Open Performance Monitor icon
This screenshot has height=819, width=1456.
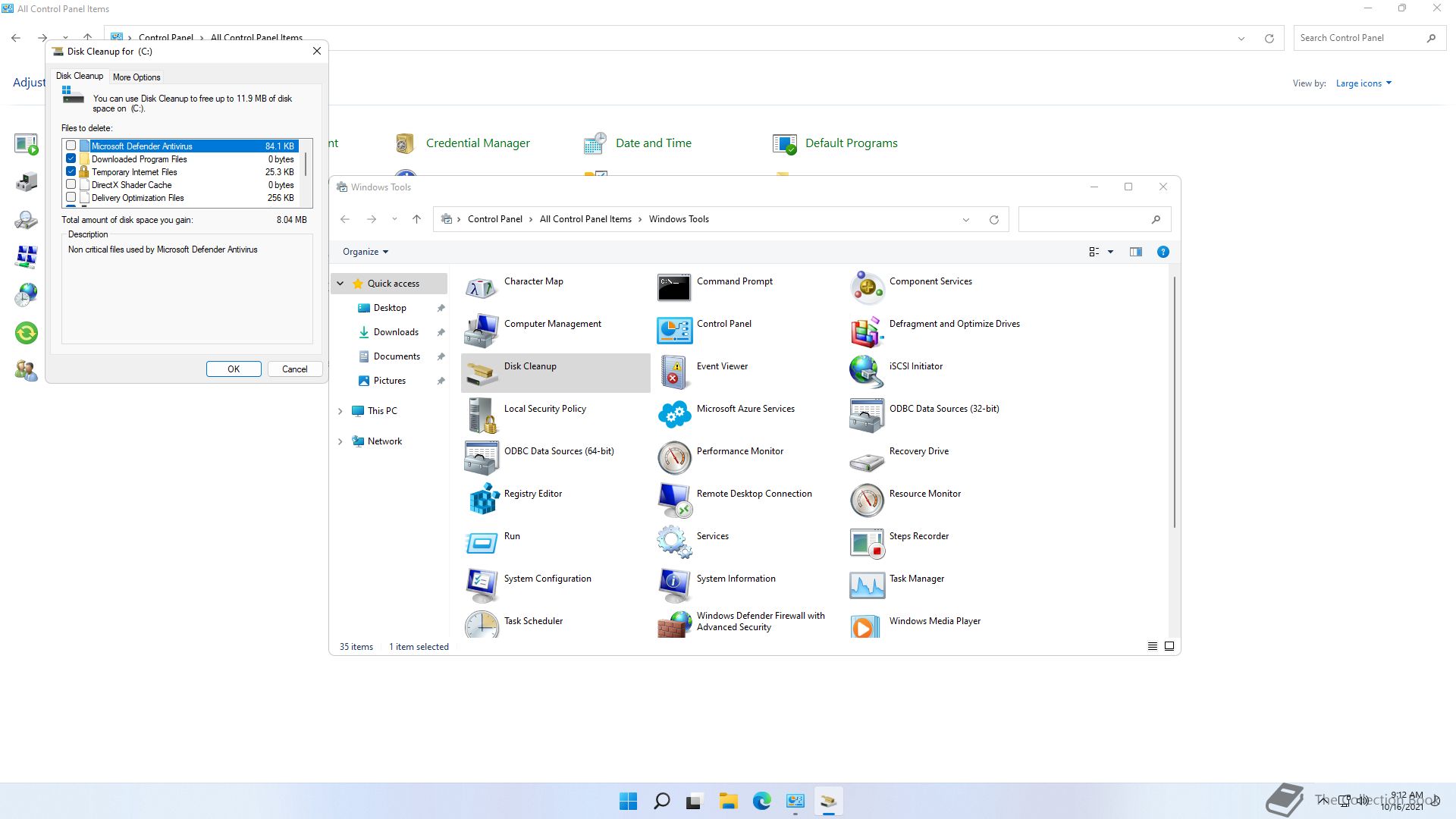[x=674, y=458]
